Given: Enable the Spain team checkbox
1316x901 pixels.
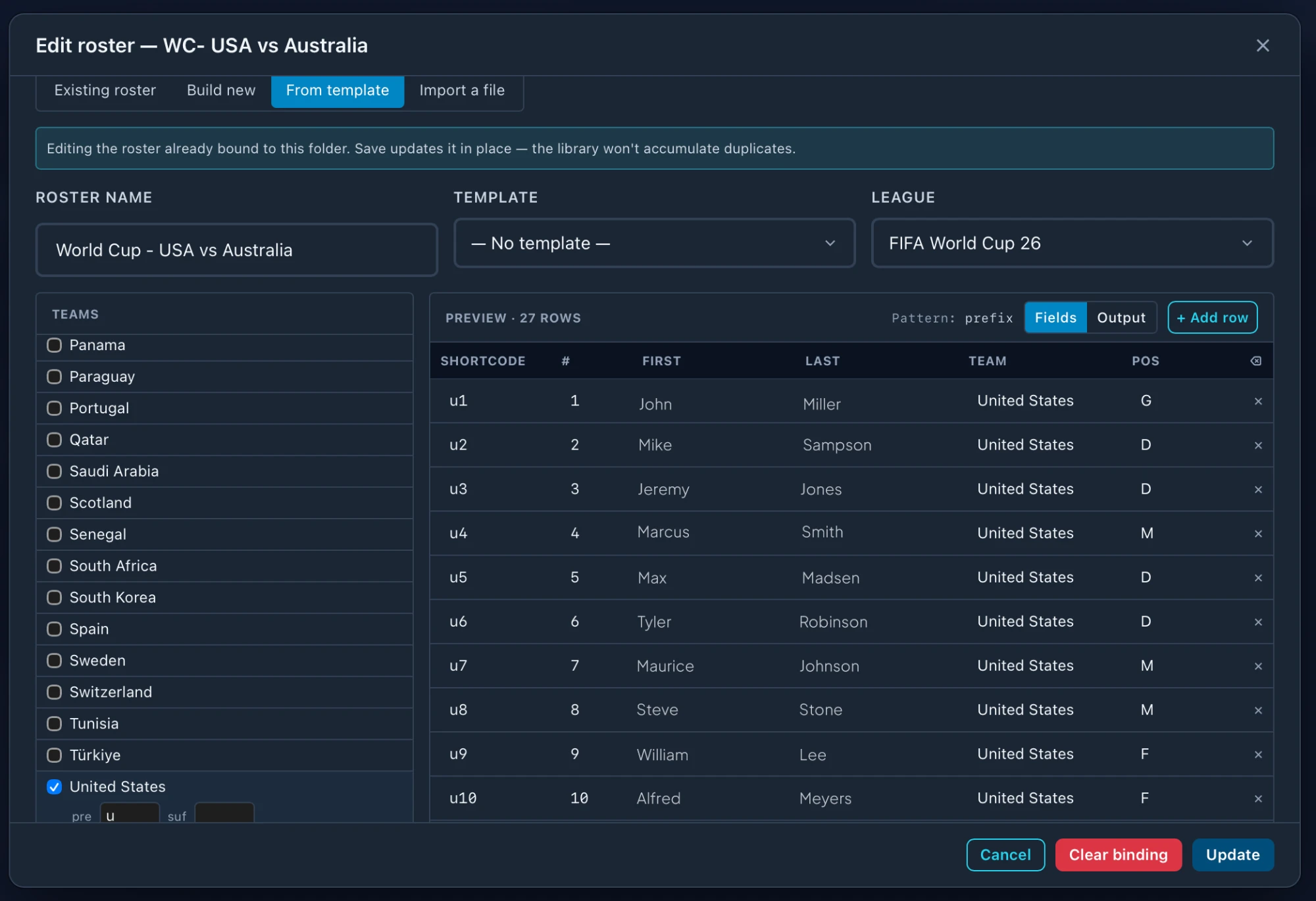Looking at the screenshot, I should pyautogui.click(x=54, y=629).
